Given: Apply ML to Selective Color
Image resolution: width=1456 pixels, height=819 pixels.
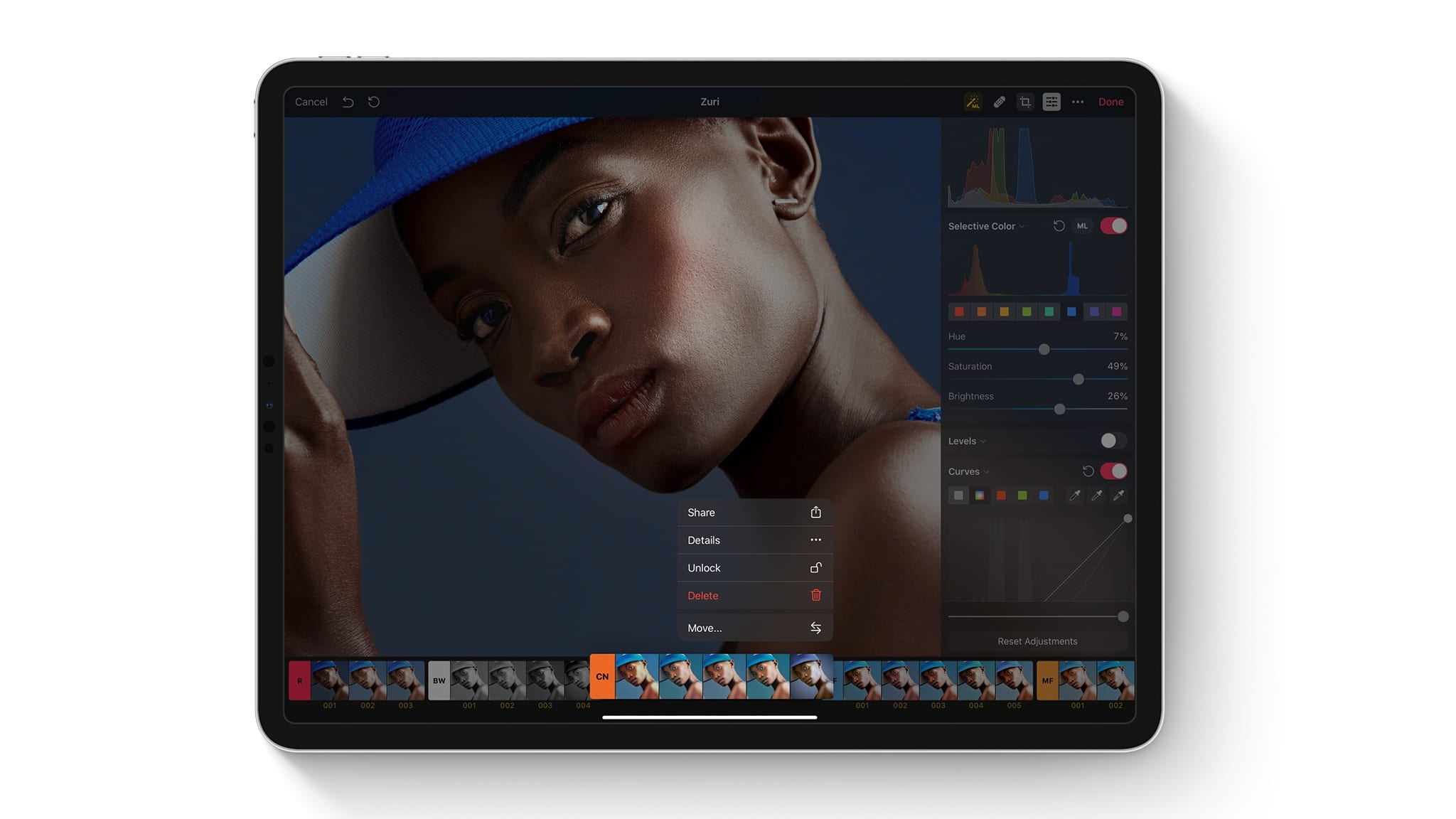Looking at the screenshot, I should click(x=1082, y=226).
